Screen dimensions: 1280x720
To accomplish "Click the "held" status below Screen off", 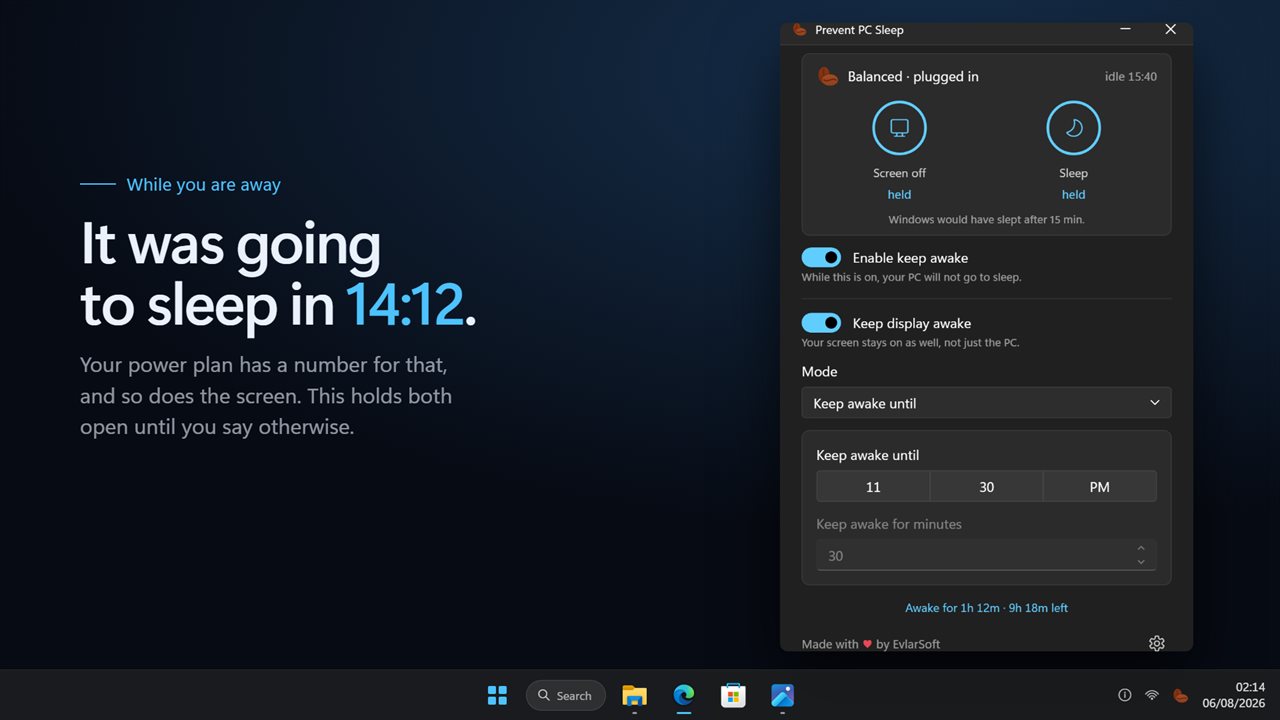I will (x=899, y=195).
